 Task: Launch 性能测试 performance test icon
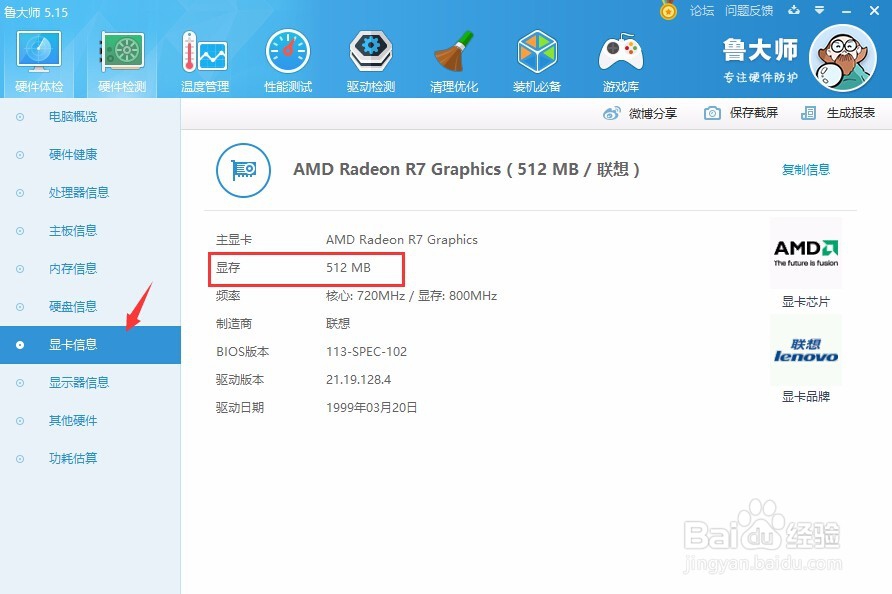coord(288,52)
